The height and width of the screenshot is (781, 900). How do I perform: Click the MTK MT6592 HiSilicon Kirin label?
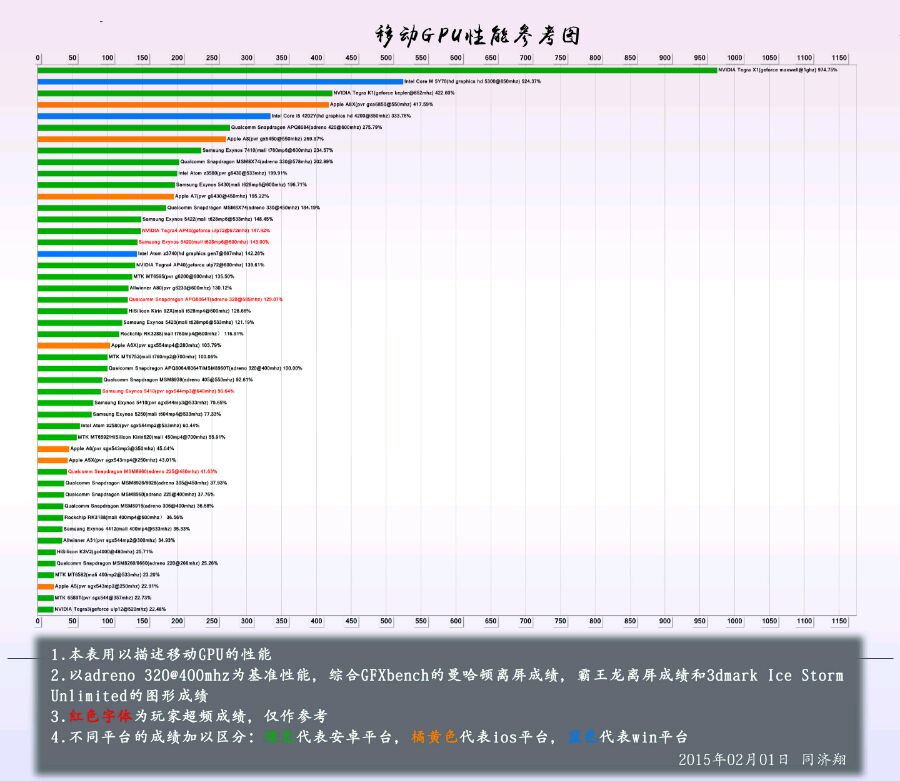click(x=152, y=437)
